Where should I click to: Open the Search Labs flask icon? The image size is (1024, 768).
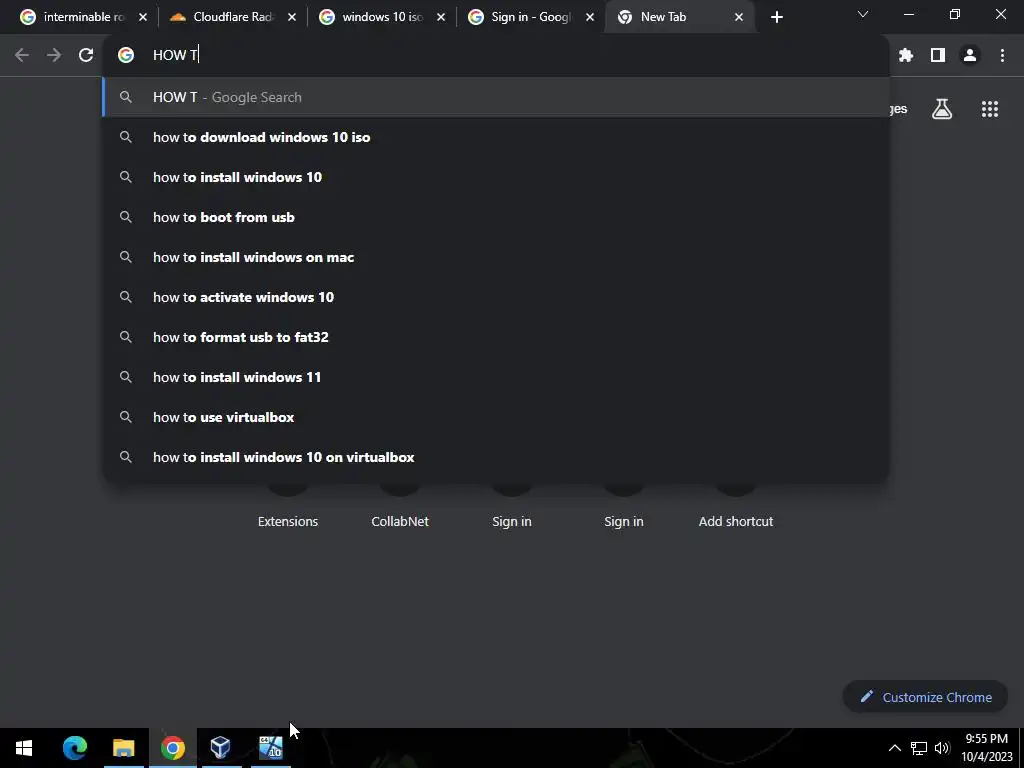point(942,109)
